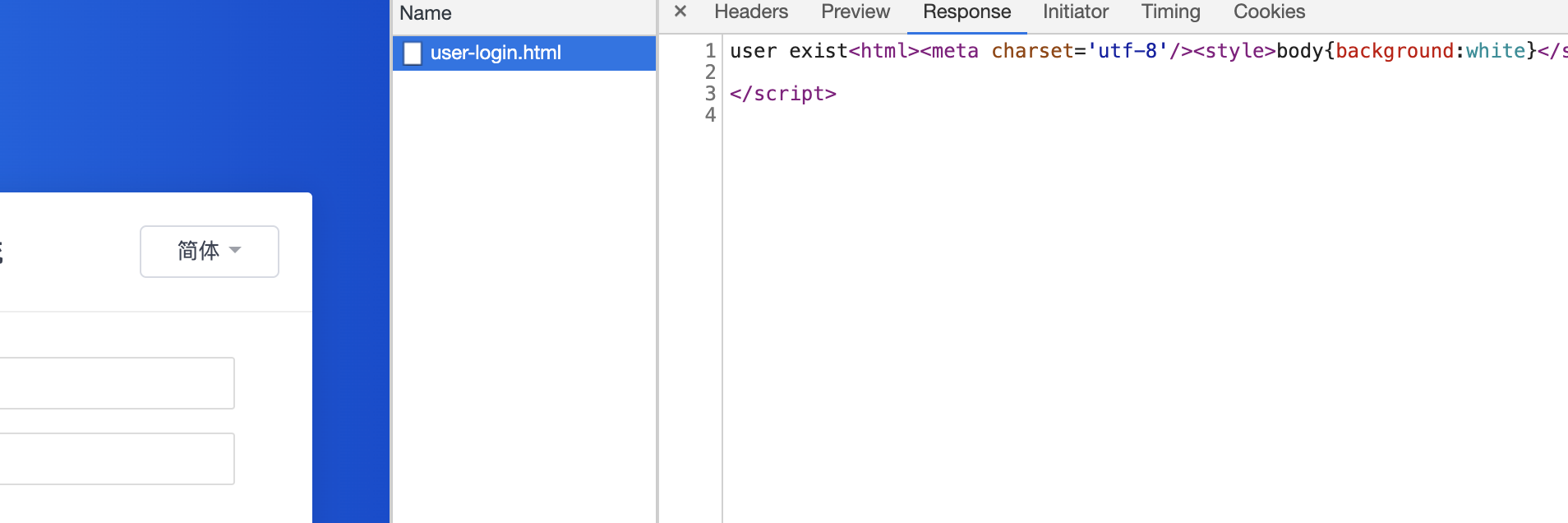
Task: Select the Response tab
Action: (966, 12)
